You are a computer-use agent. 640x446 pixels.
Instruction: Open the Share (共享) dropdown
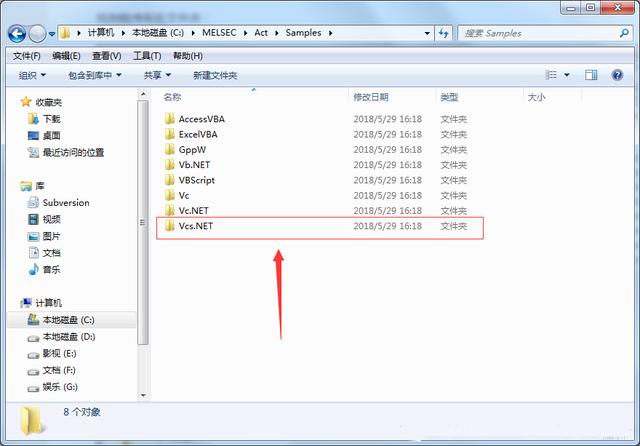[156, 75]
